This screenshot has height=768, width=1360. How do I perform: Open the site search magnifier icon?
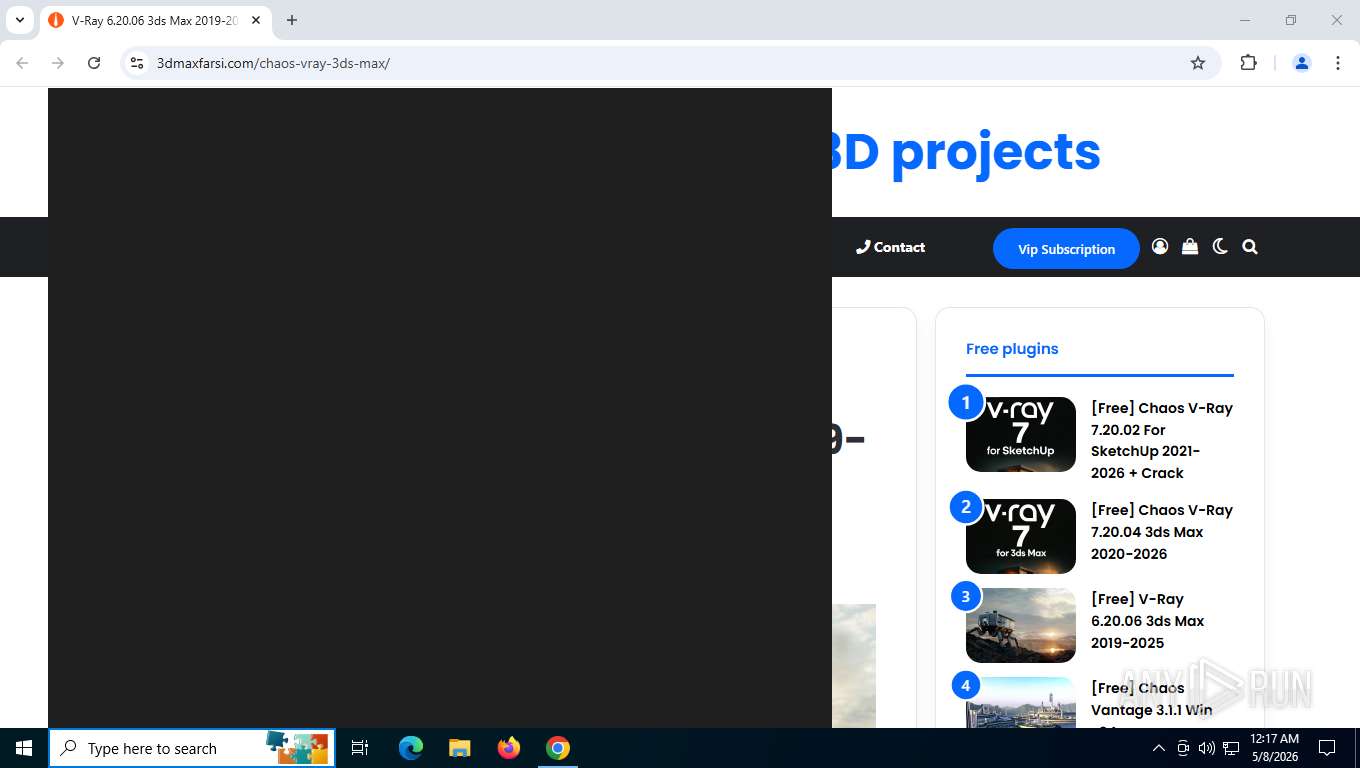tap(1250, 247)
